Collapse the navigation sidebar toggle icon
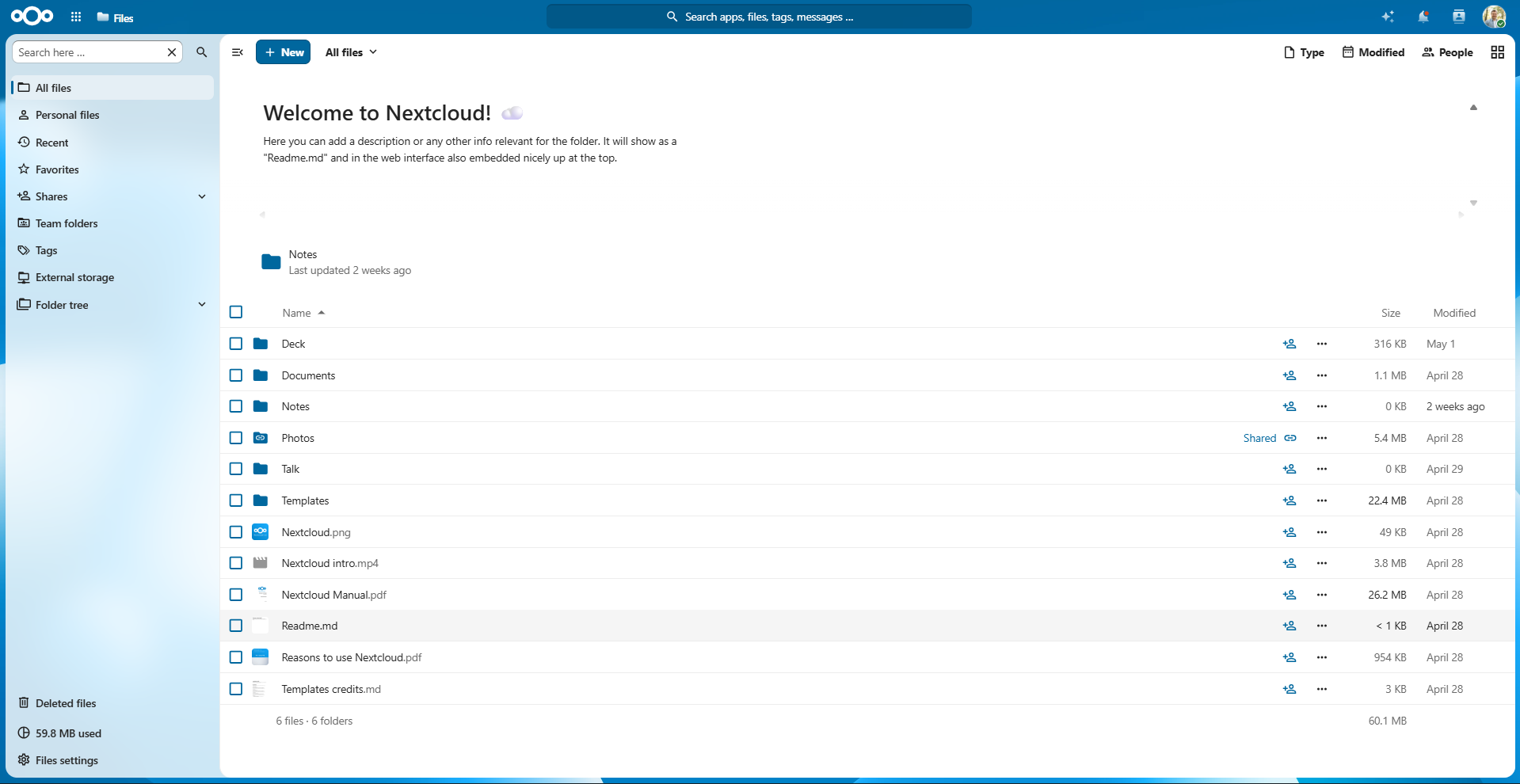Image resolution: width=1520 pixels, height=784 pixels. click(237, 52)
